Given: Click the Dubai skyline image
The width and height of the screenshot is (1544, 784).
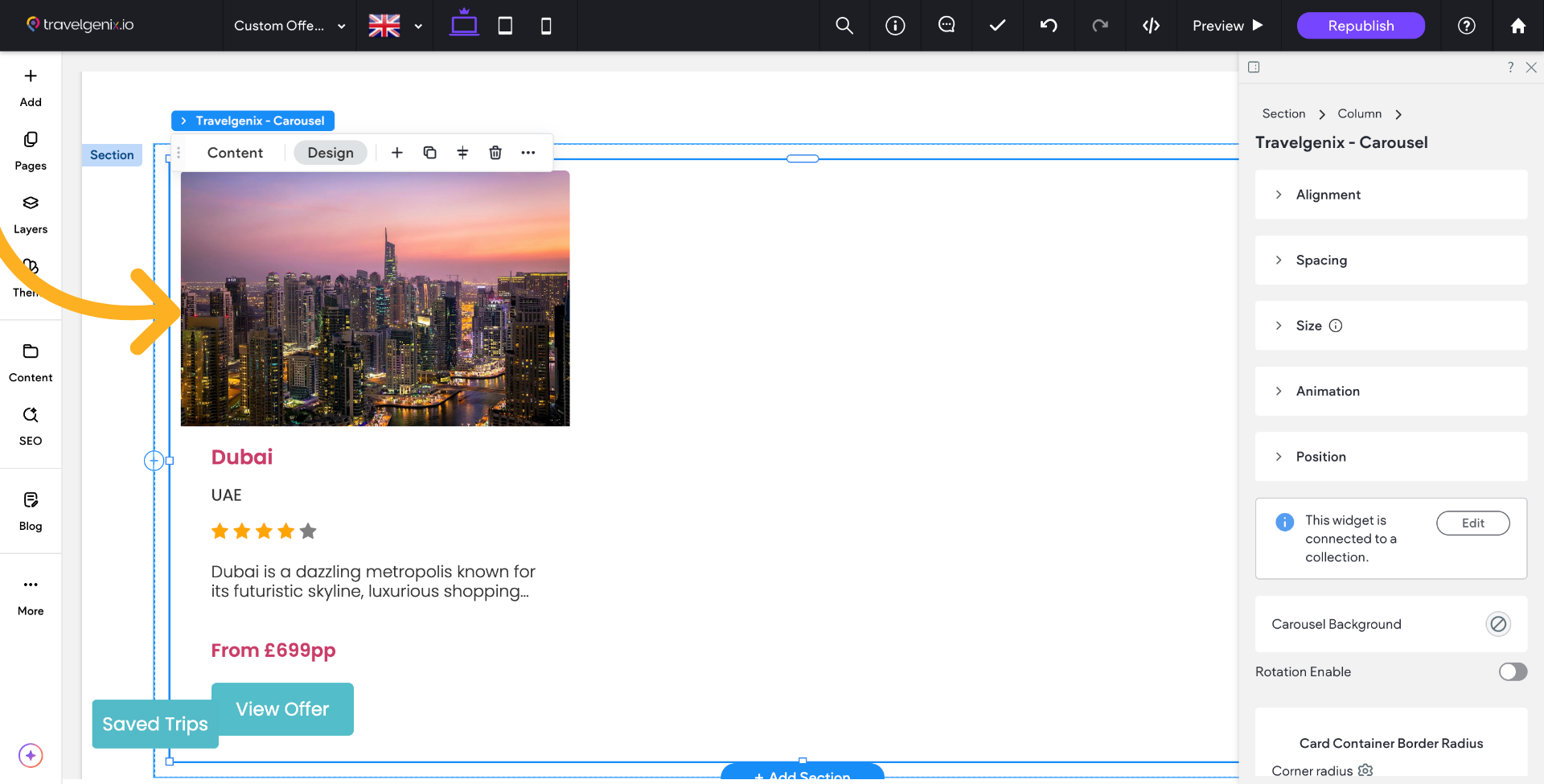Looking at the screenshot, I should (x=375, y=298).
